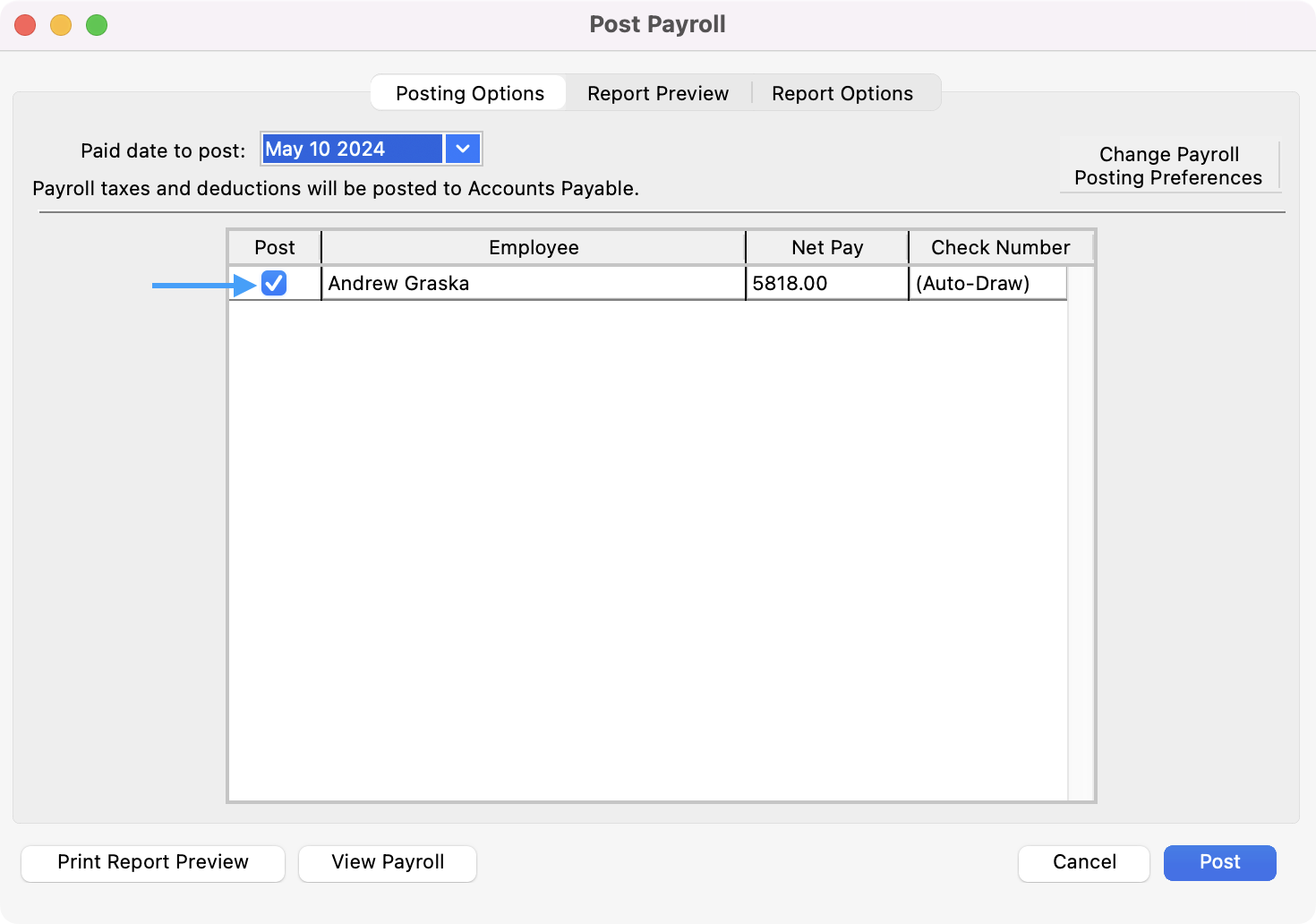Click the Net Pay column header

click(826, 247)
